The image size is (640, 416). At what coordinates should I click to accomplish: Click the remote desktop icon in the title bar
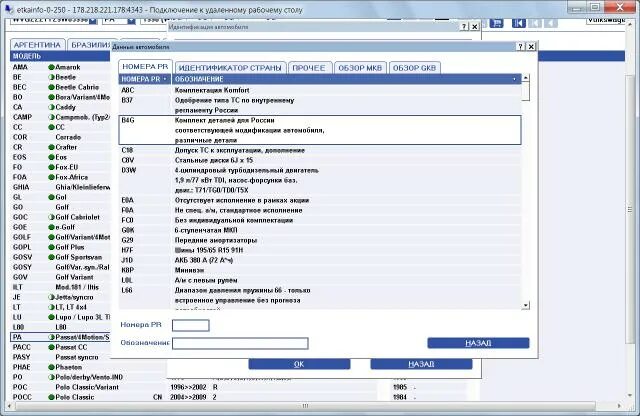pos(8,8)
